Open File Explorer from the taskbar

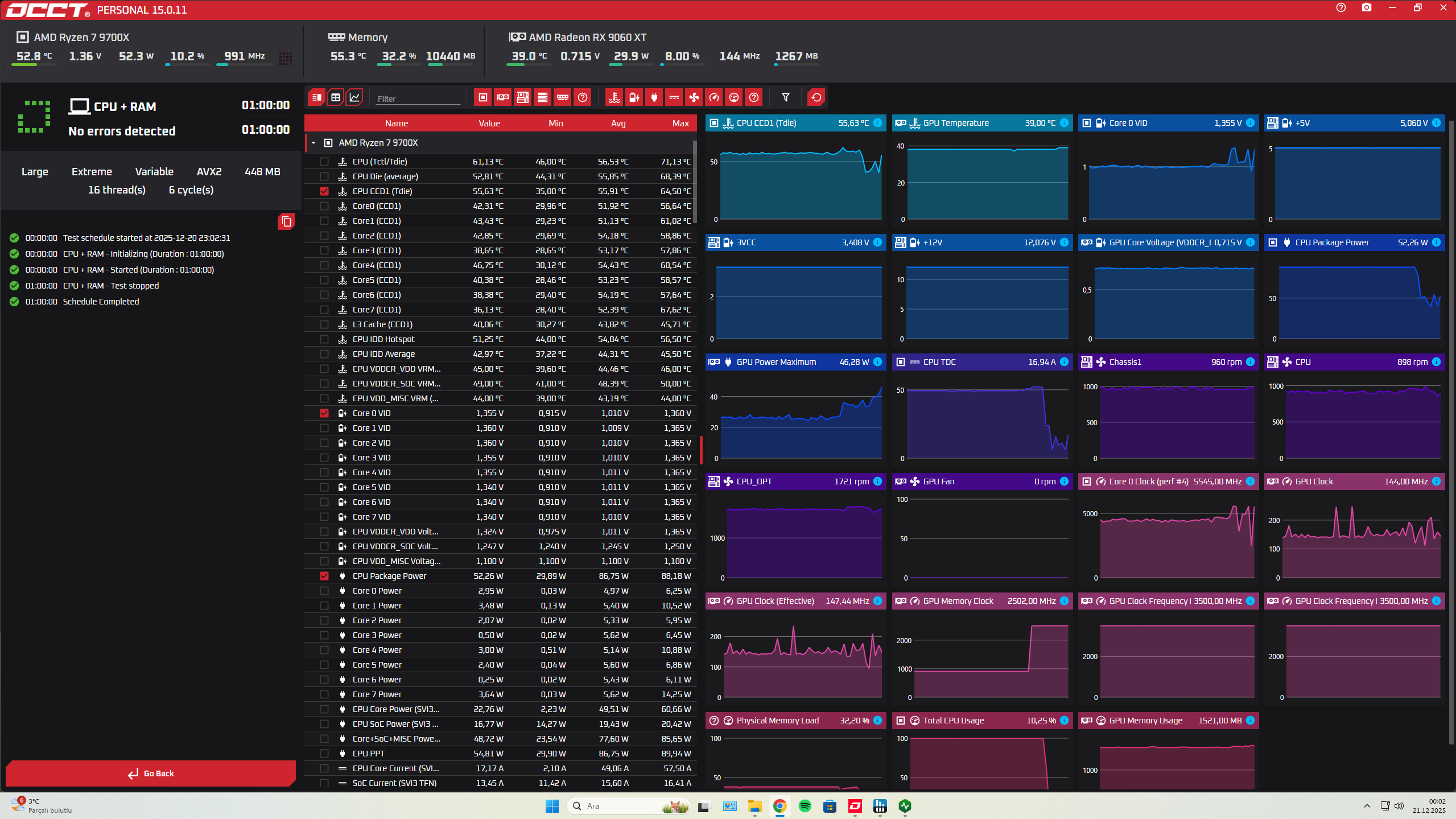tap(754, 806)
